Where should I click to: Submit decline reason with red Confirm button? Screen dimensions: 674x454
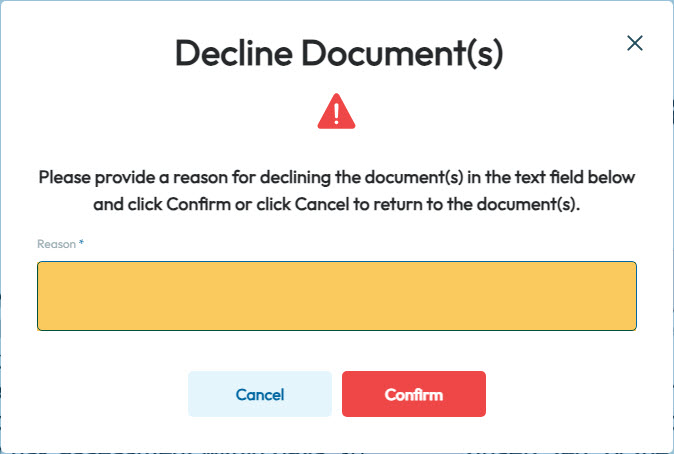click(414, 394)
